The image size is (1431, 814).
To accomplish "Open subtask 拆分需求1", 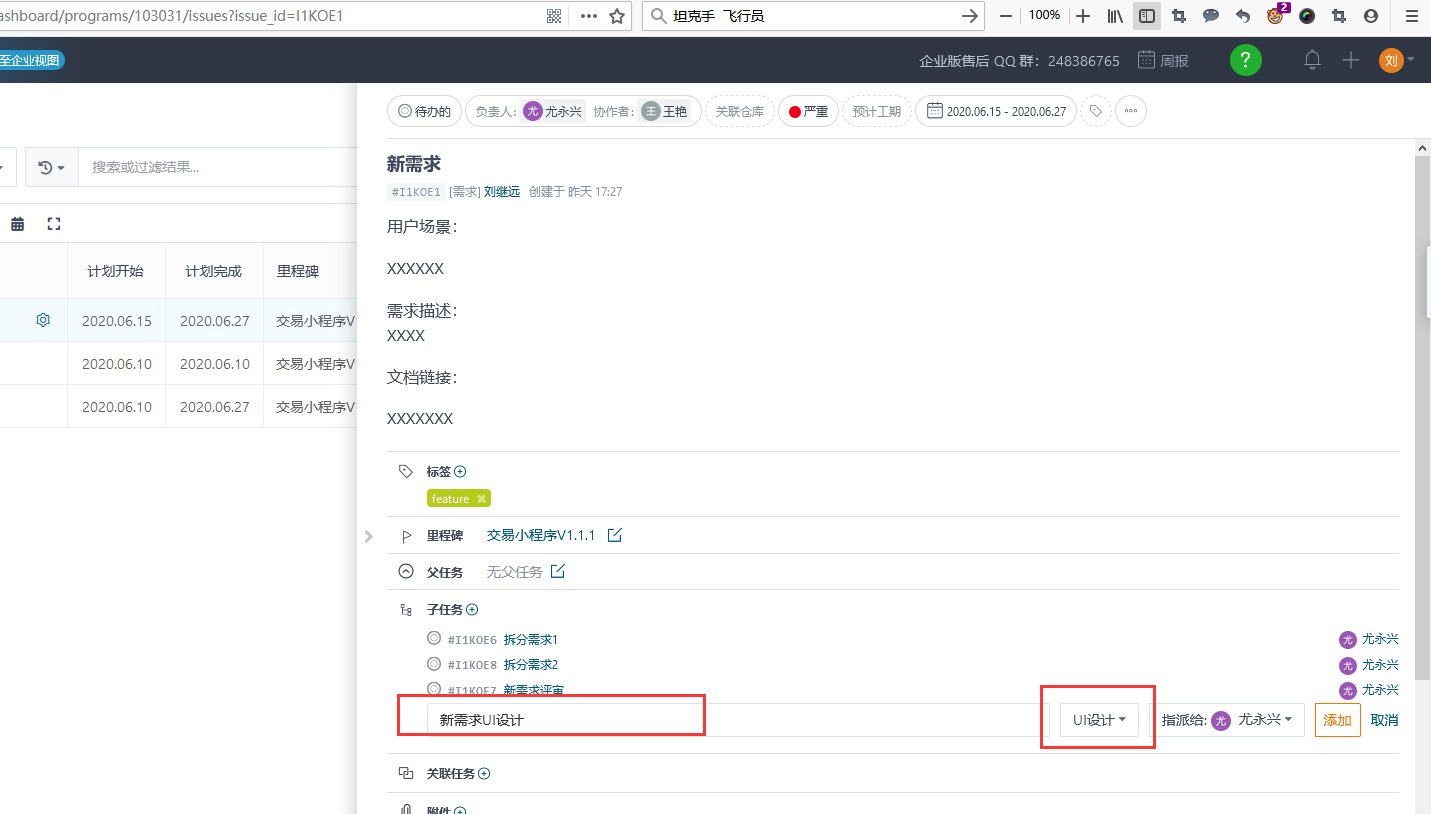I will [530, 639].
